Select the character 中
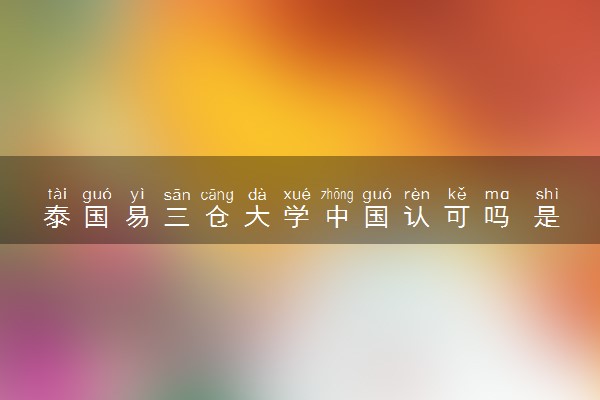600x400 pixels. [337, 217]
